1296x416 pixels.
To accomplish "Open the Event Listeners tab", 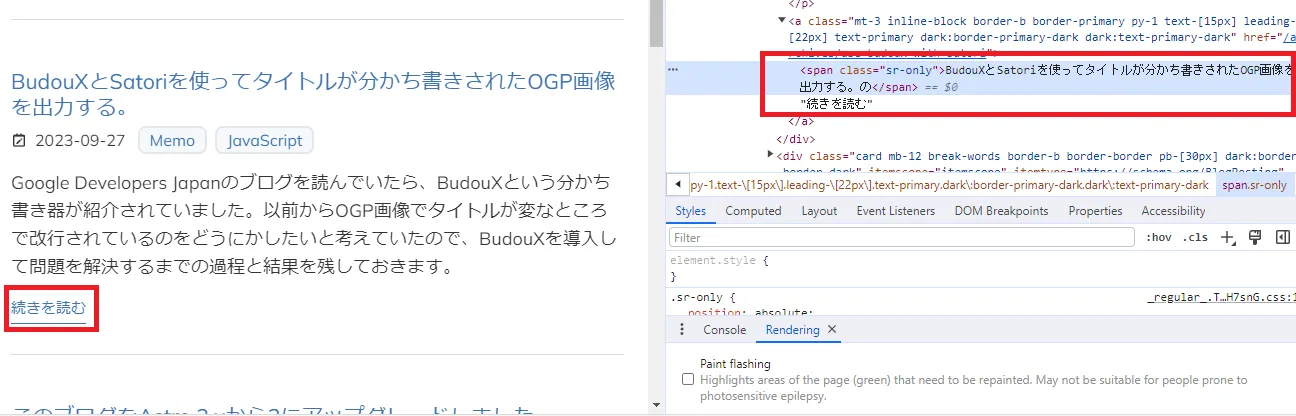I will click(895, 211).
